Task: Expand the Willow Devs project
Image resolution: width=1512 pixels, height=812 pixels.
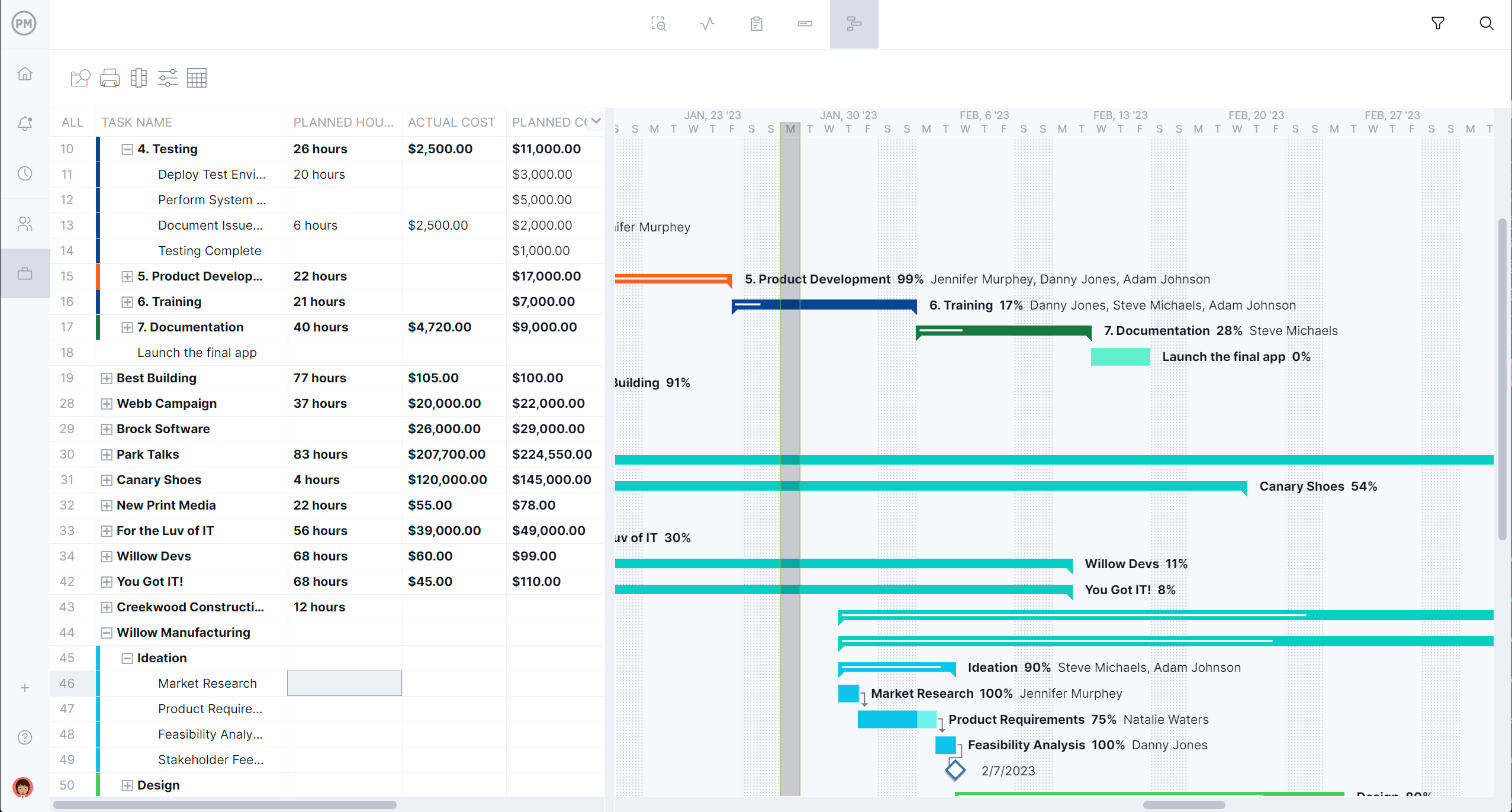Action: [x=107, y=556]
